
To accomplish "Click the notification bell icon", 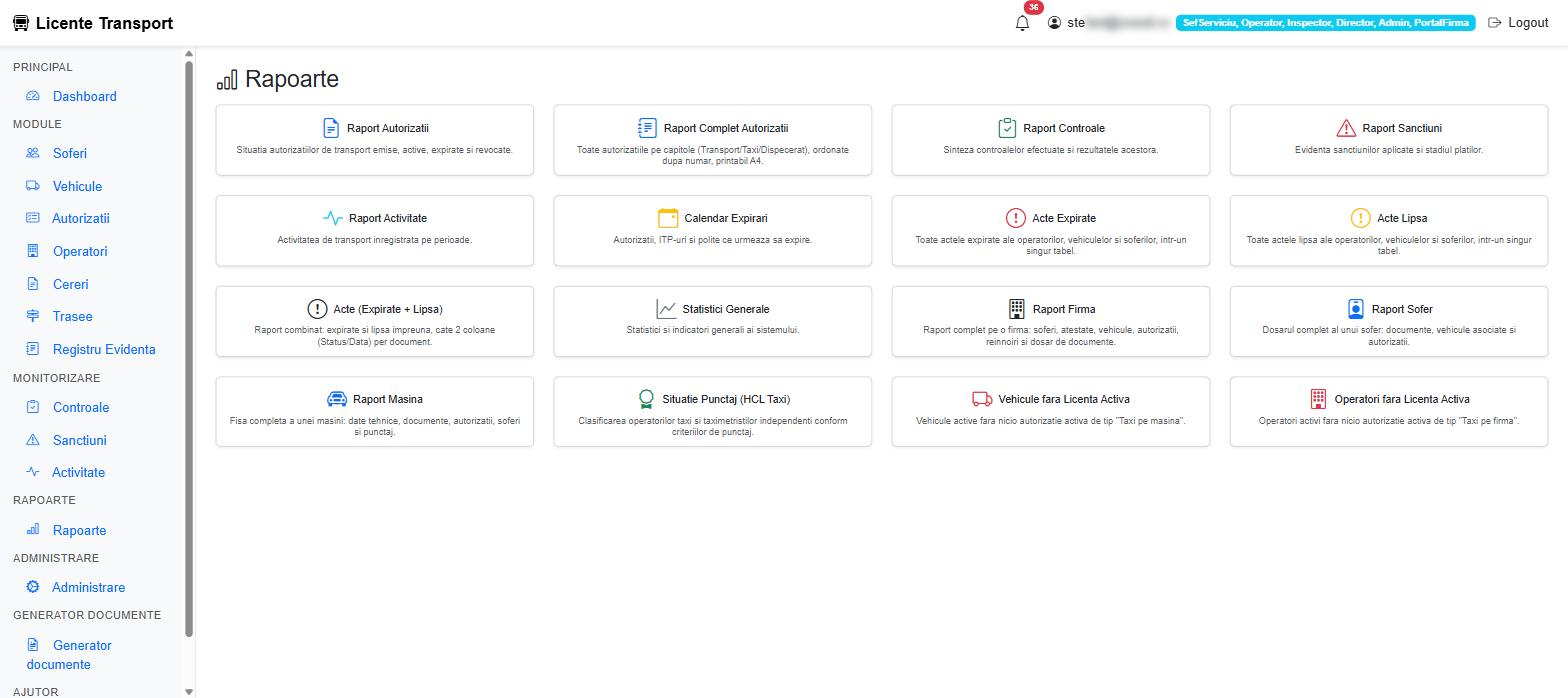I will point(1022,23).
